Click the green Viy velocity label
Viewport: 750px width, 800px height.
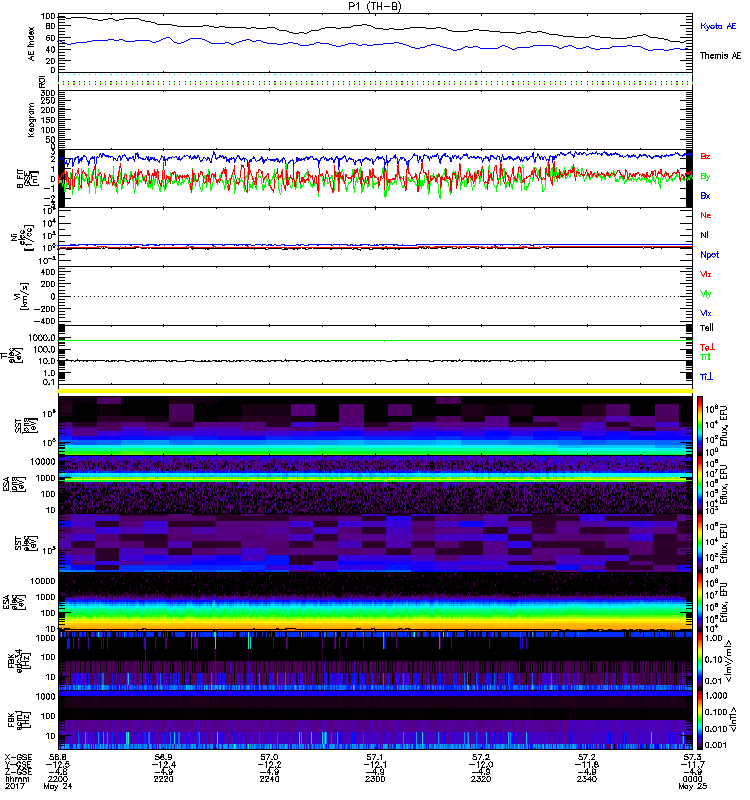pos(706,293)
